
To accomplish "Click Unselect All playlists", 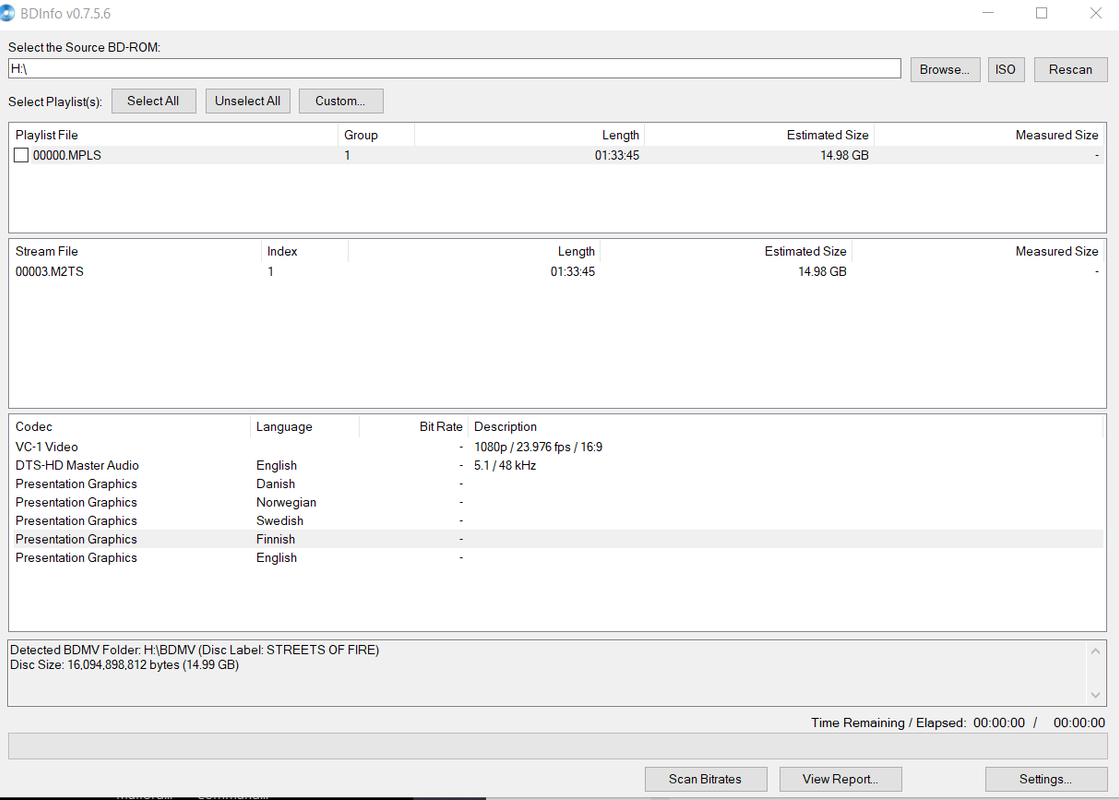I will pos(248,101).
